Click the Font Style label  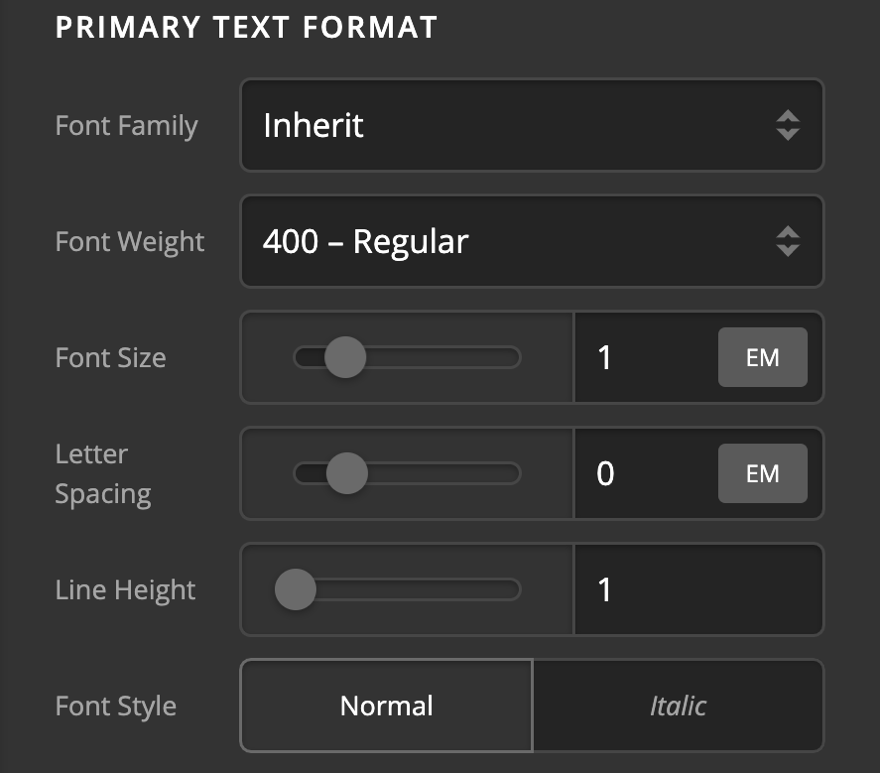[115, 705]
